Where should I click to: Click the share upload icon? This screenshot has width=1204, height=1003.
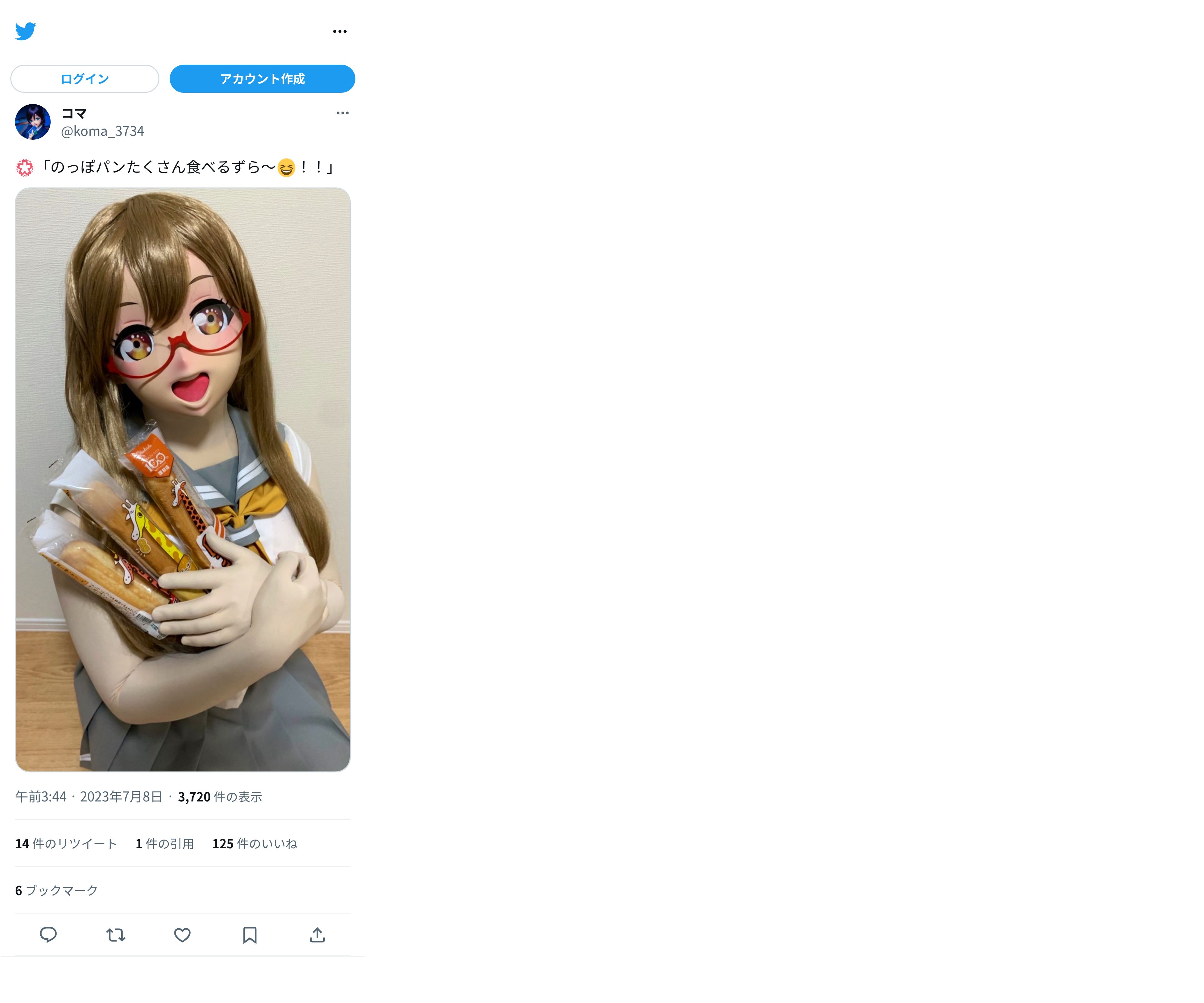[x=317, y=935]
